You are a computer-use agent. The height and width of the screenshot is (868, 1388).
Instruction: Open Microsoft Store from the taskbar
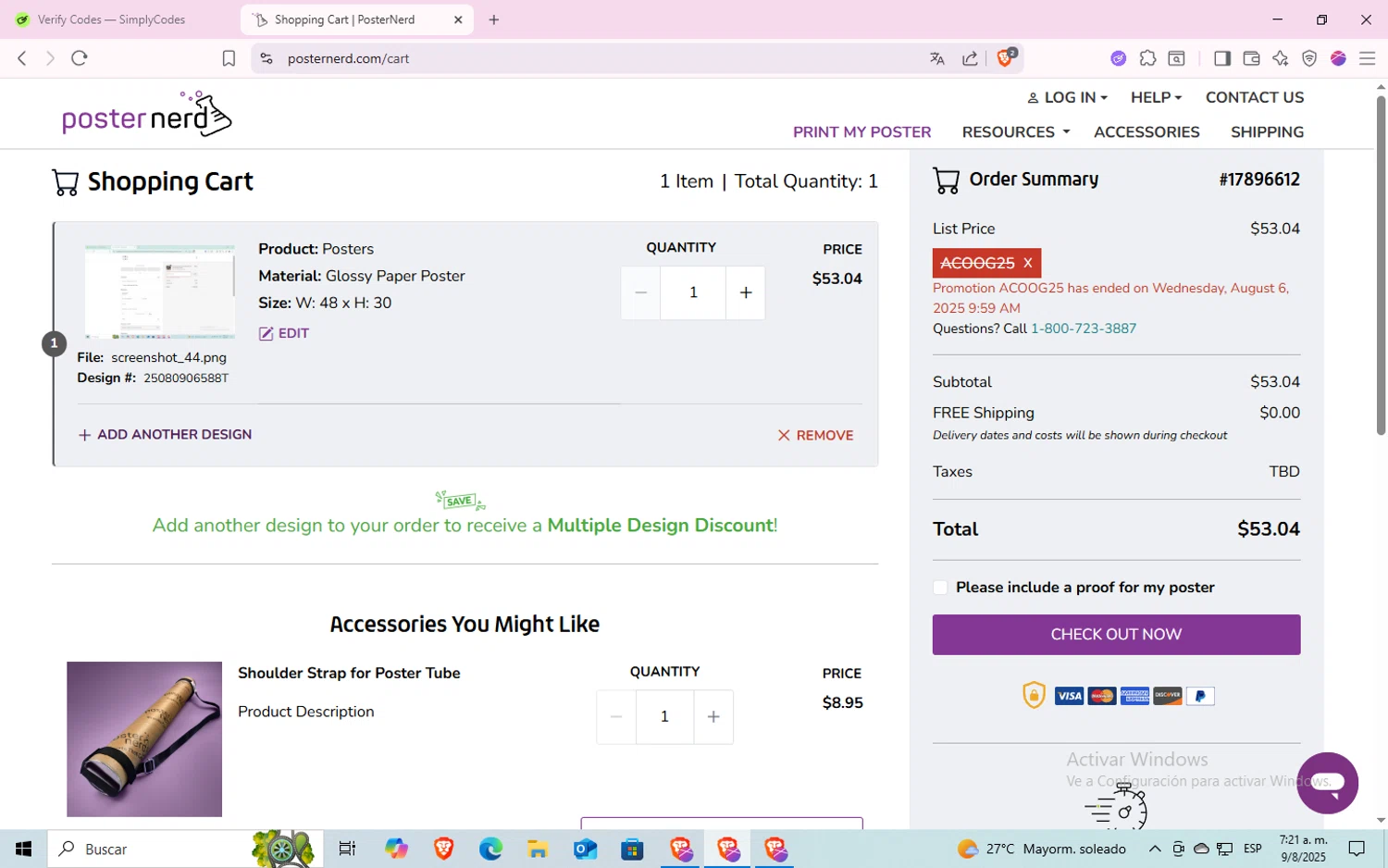632,849
